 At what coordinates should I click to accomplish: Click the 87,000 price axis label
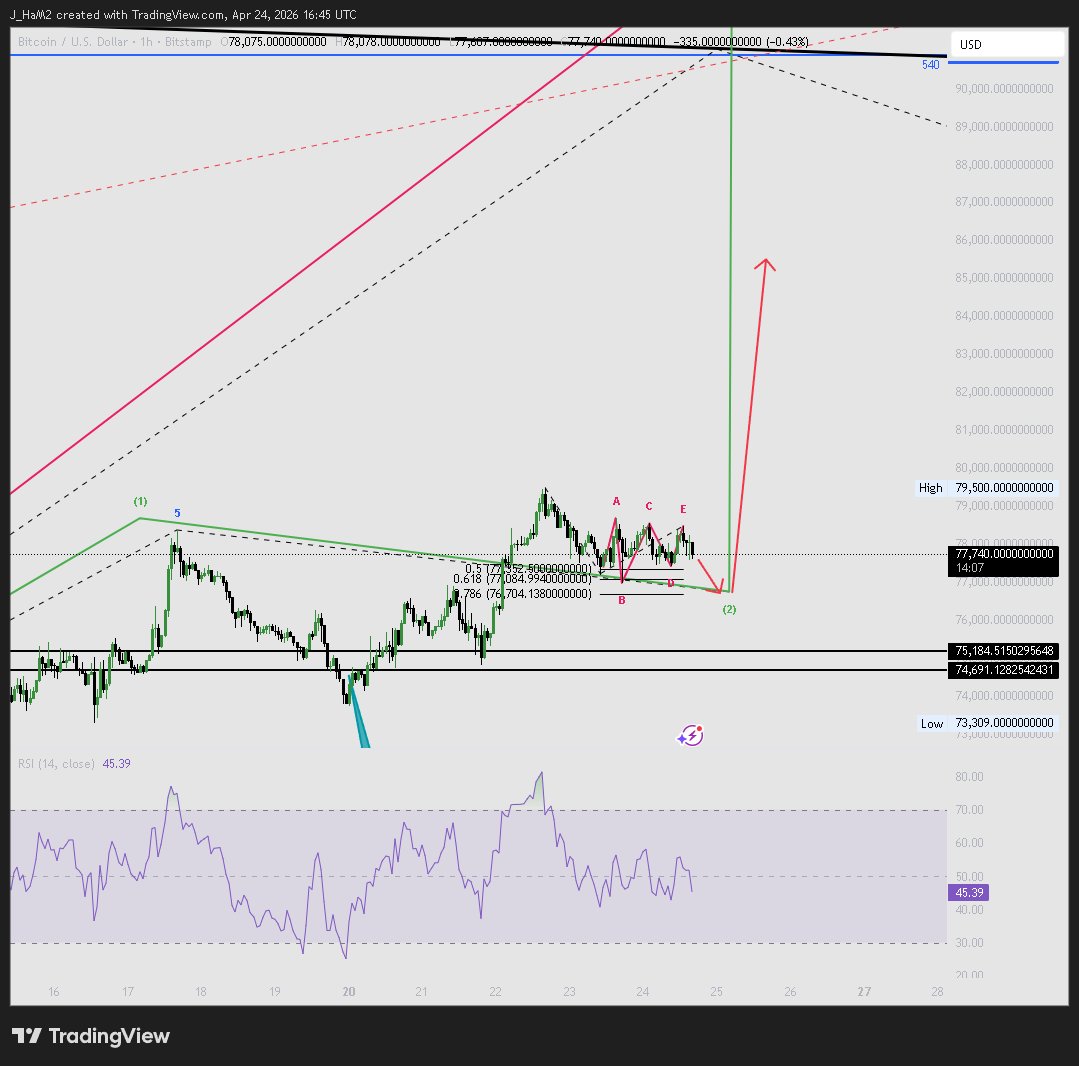pos(1004,202)
